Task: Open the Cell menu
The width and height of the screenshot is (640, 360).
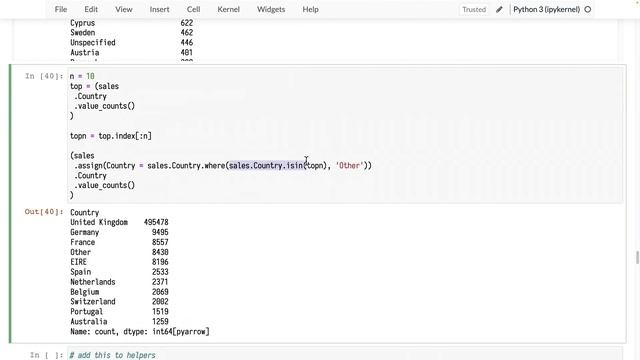Action: click(193, 9)
